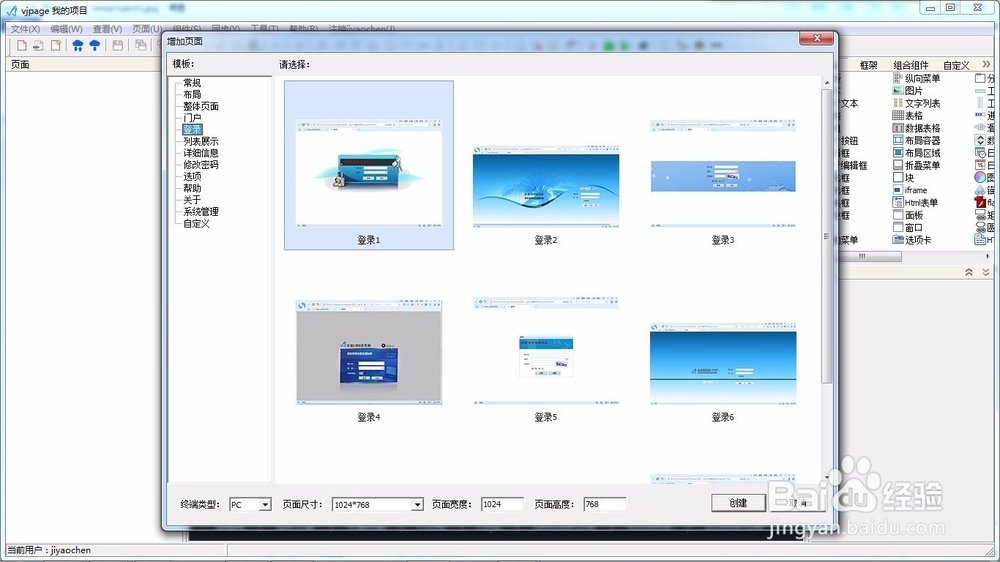Switch to the 组合组件 tab
The height and width of the screenshot is (562, 1000).
point(911,65)
